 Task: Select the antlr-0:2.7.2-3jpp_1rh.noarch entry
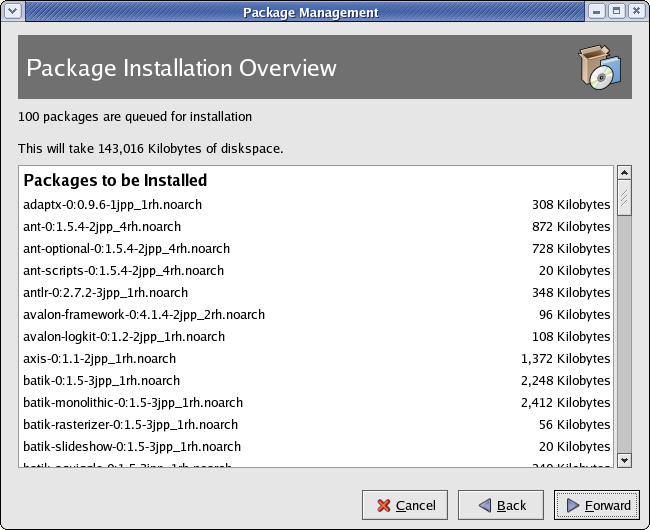[105, 293]
